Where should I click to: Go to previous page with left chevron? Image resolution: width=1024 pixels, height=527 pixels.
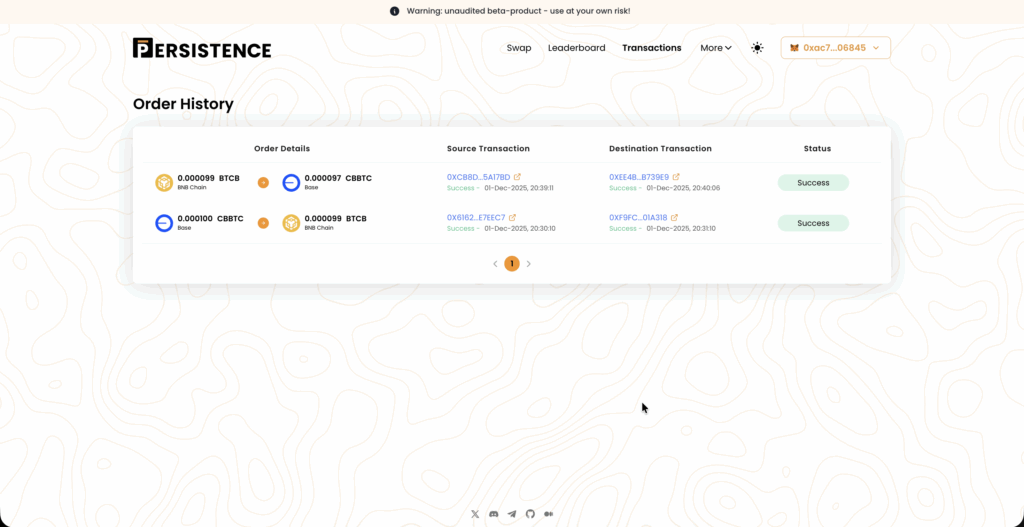point(495,264)
